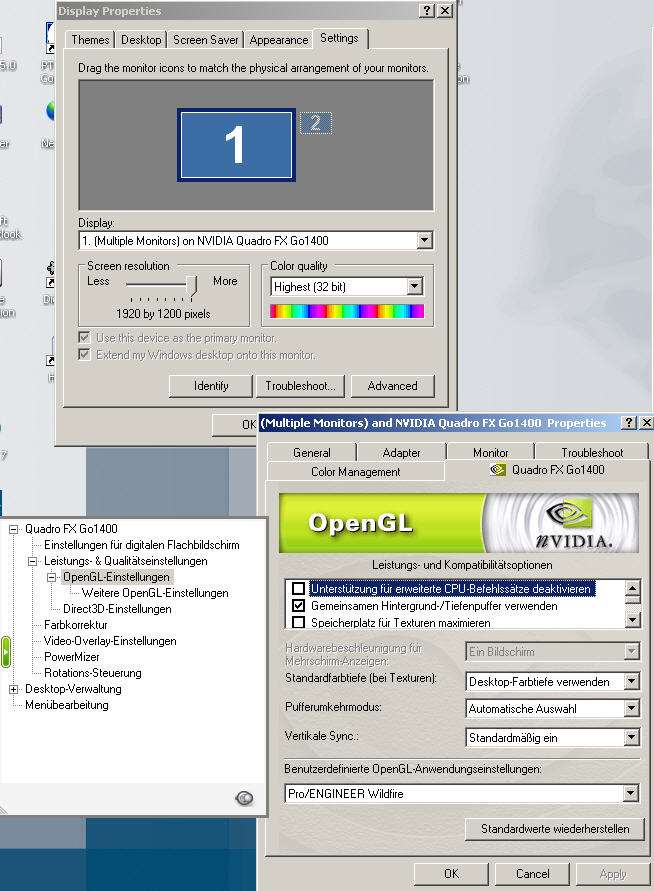Image resolution: width=654 pixels, height=891 pixels.
Task: Select 'PowerMizer' tree item
Action: 72,656
